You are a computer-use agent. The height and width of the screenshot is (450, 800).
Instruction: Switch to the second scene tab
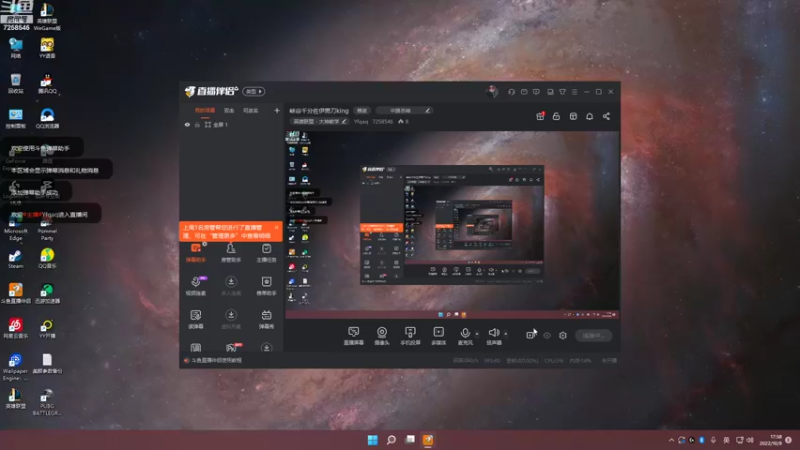(229, 110)
